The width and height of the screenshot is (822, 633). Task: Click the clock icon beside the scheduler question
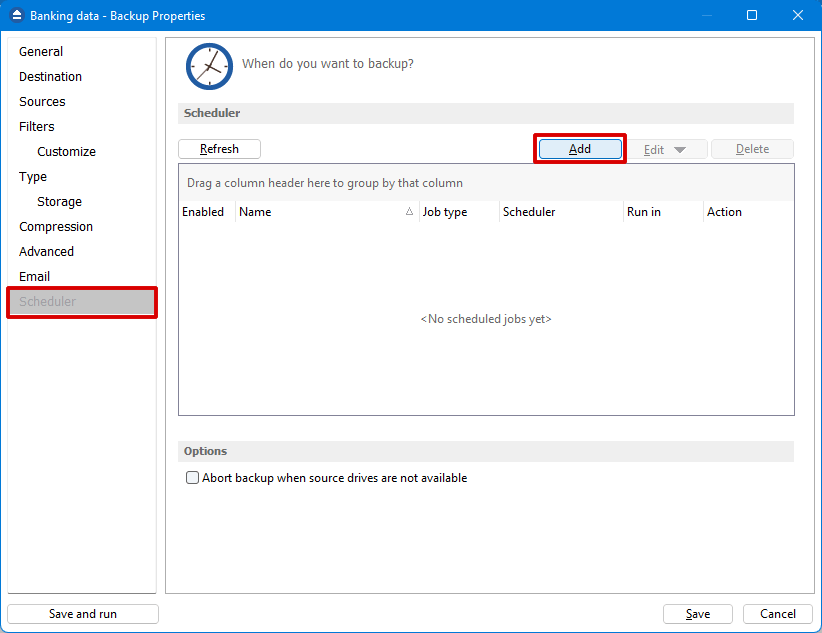tap(209, 66)
